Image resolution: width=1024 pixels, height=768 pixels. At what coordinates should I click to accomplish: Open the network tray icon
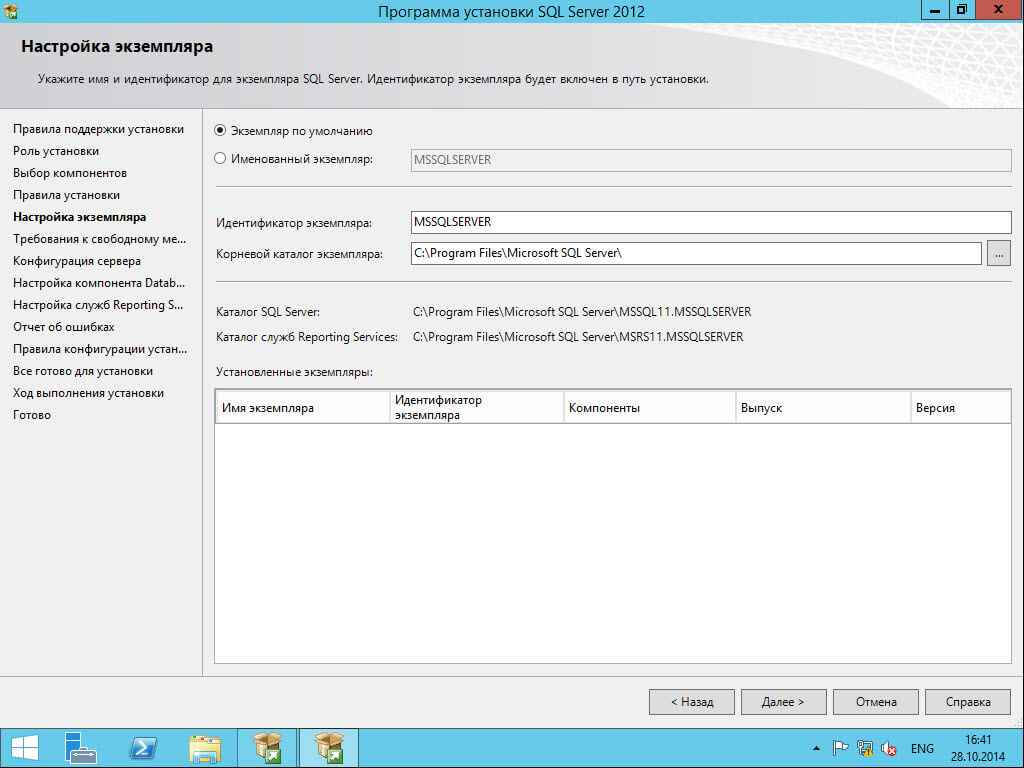[865, 748]
